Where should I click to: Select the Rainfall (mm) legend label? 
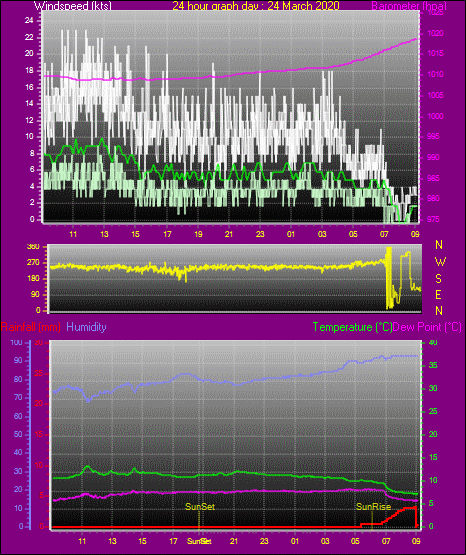(x=30, y=327)
